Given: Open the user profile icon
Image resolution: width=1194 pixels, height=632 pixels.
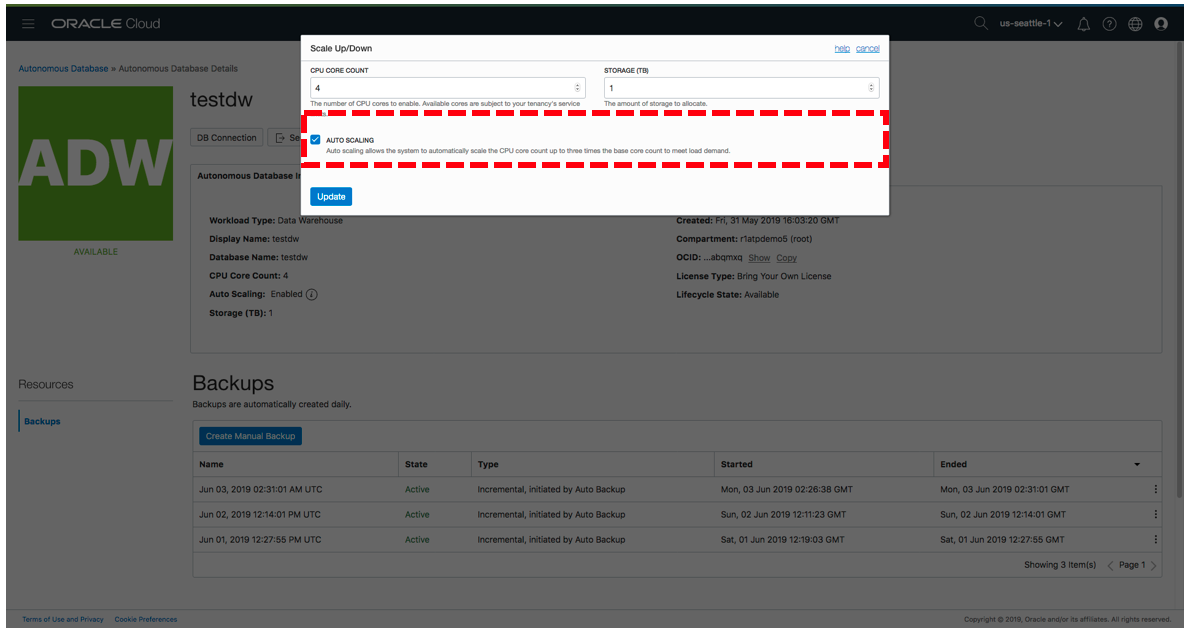Looking at the screenshot, I should point(1161,24).
